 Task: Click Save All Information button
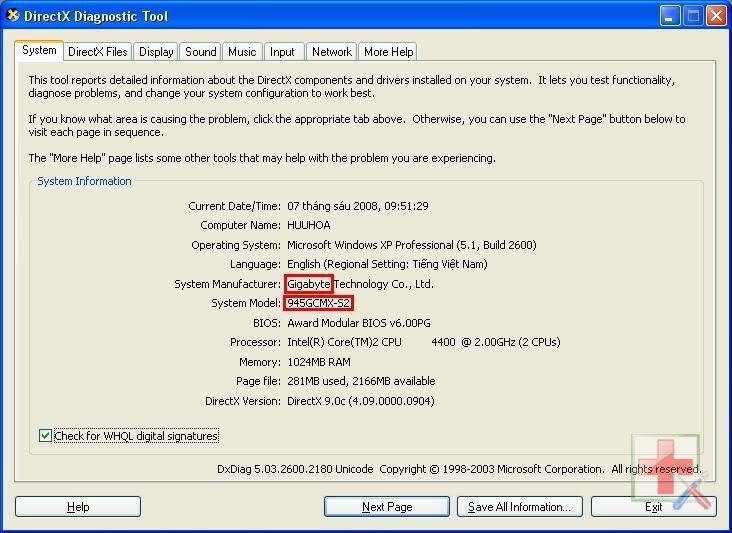pos(519,507)
